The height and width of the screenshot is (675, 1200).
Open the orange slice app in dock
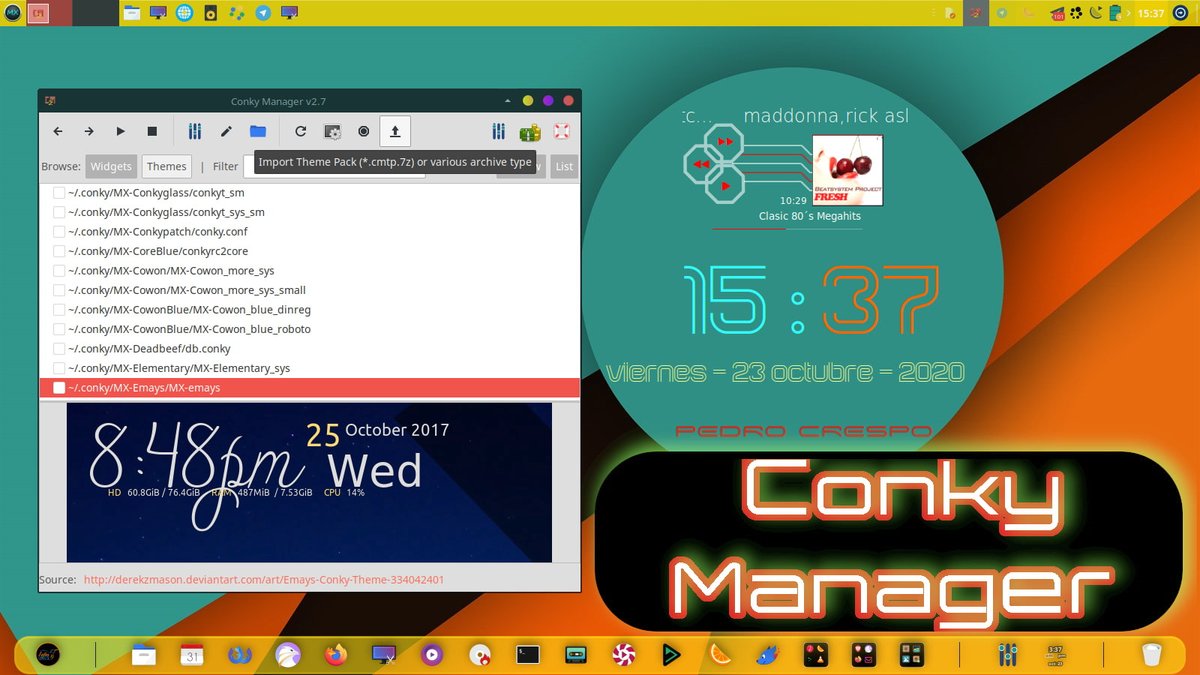[720, 655]
